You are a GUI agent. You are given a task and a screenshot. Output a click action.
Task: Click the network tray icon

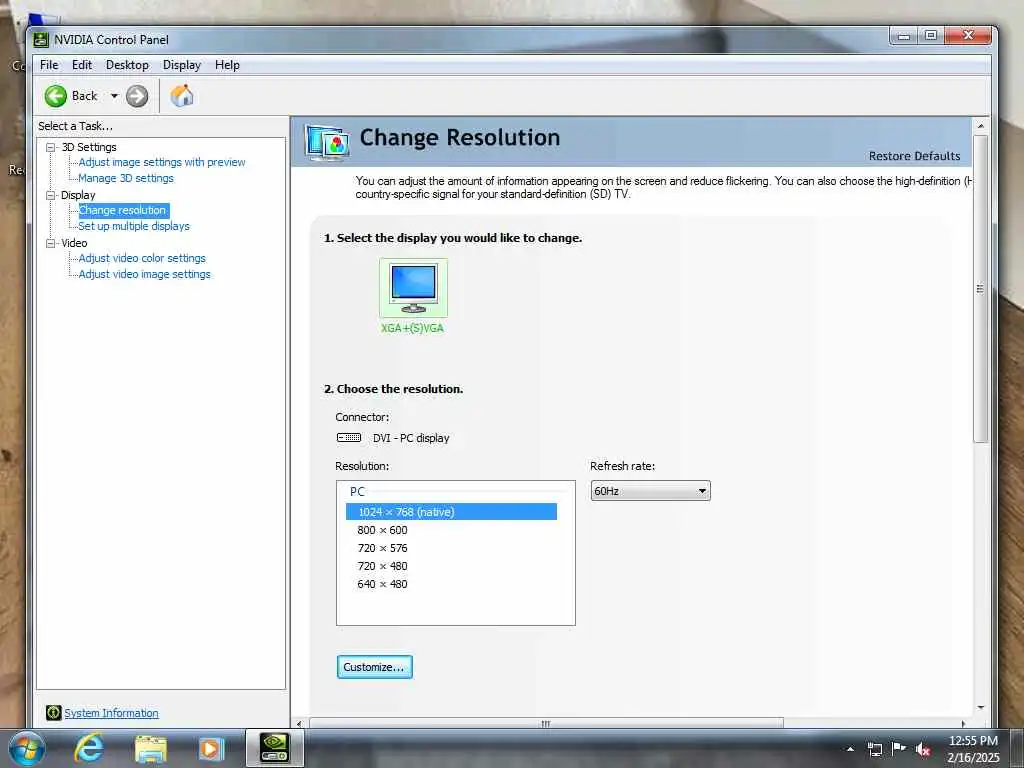click(x=874, y=749)
